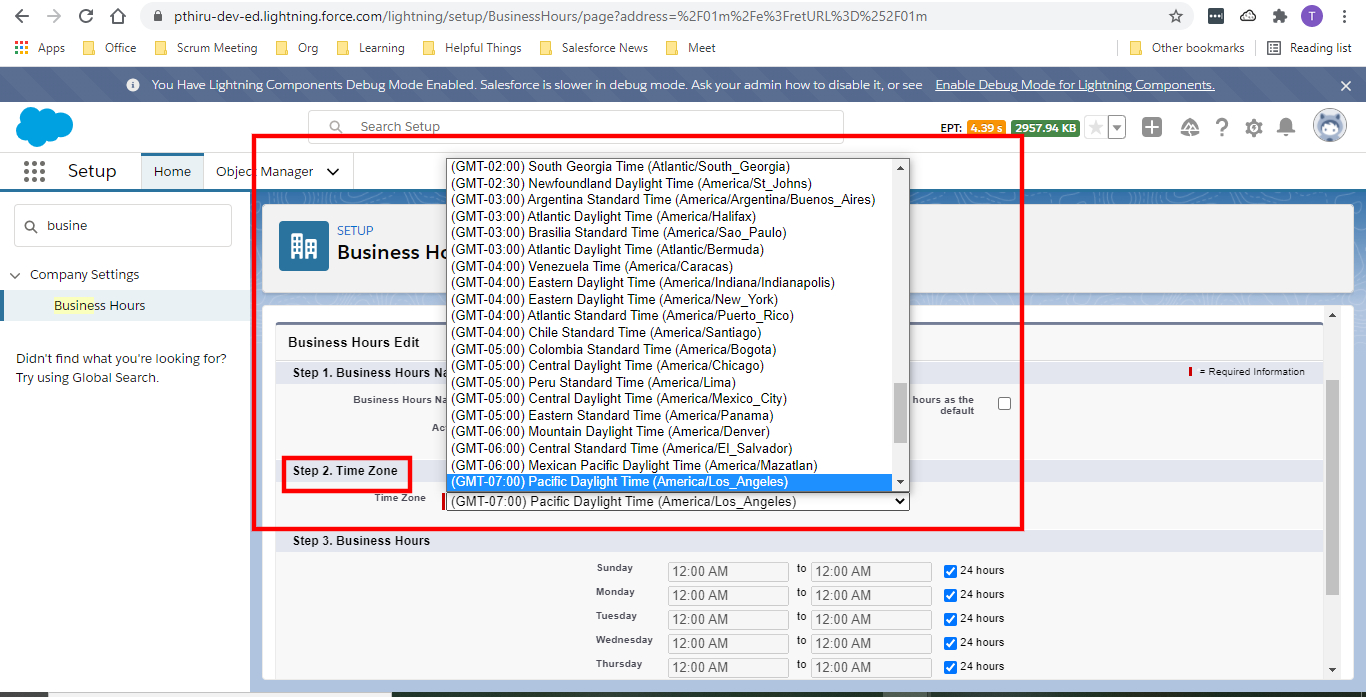Image resolution: width=1366 pixels, height=697 pixels.
Task: Select Pacific Daylight Time from the list
Action: pos(668,482)
